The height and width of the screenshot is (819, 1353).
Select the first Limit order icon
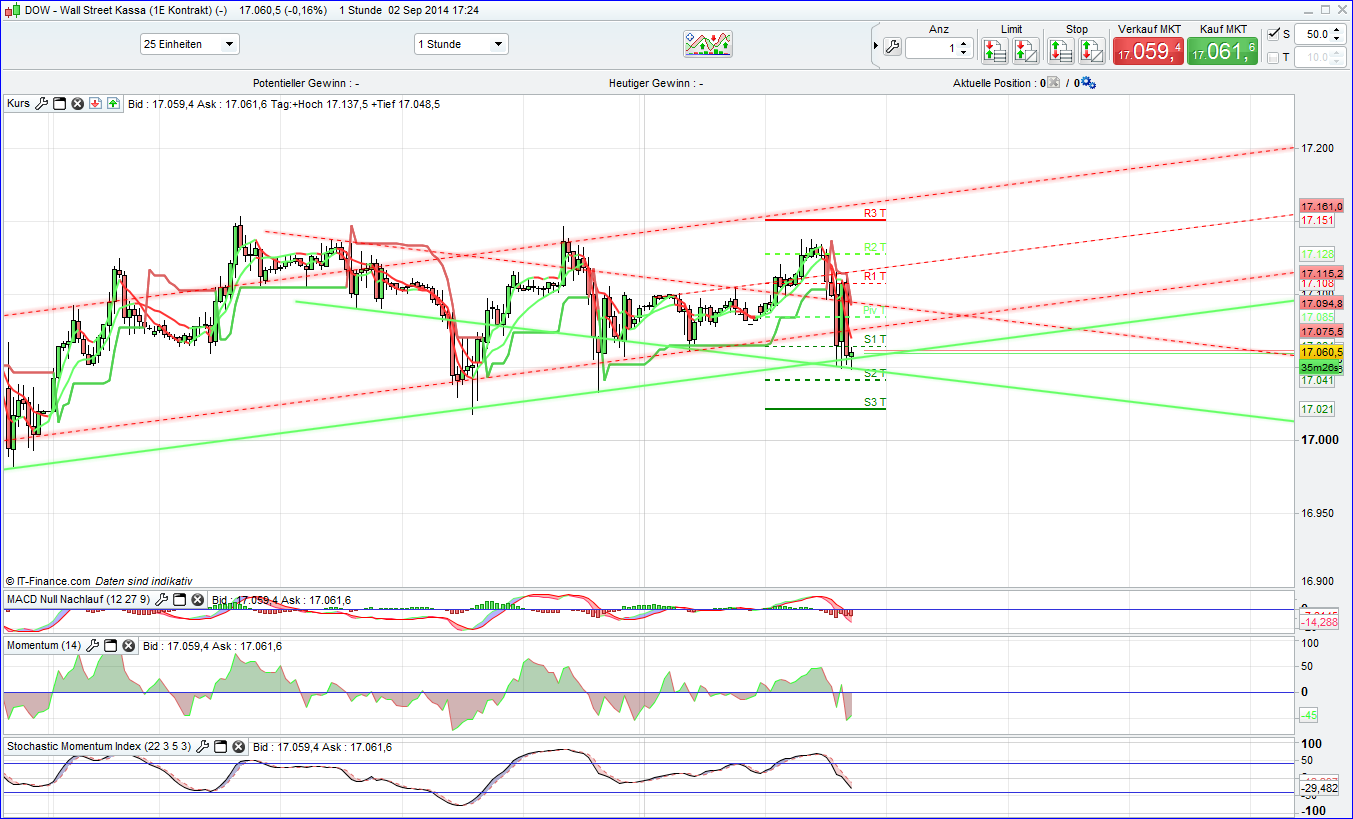[994, 50]
